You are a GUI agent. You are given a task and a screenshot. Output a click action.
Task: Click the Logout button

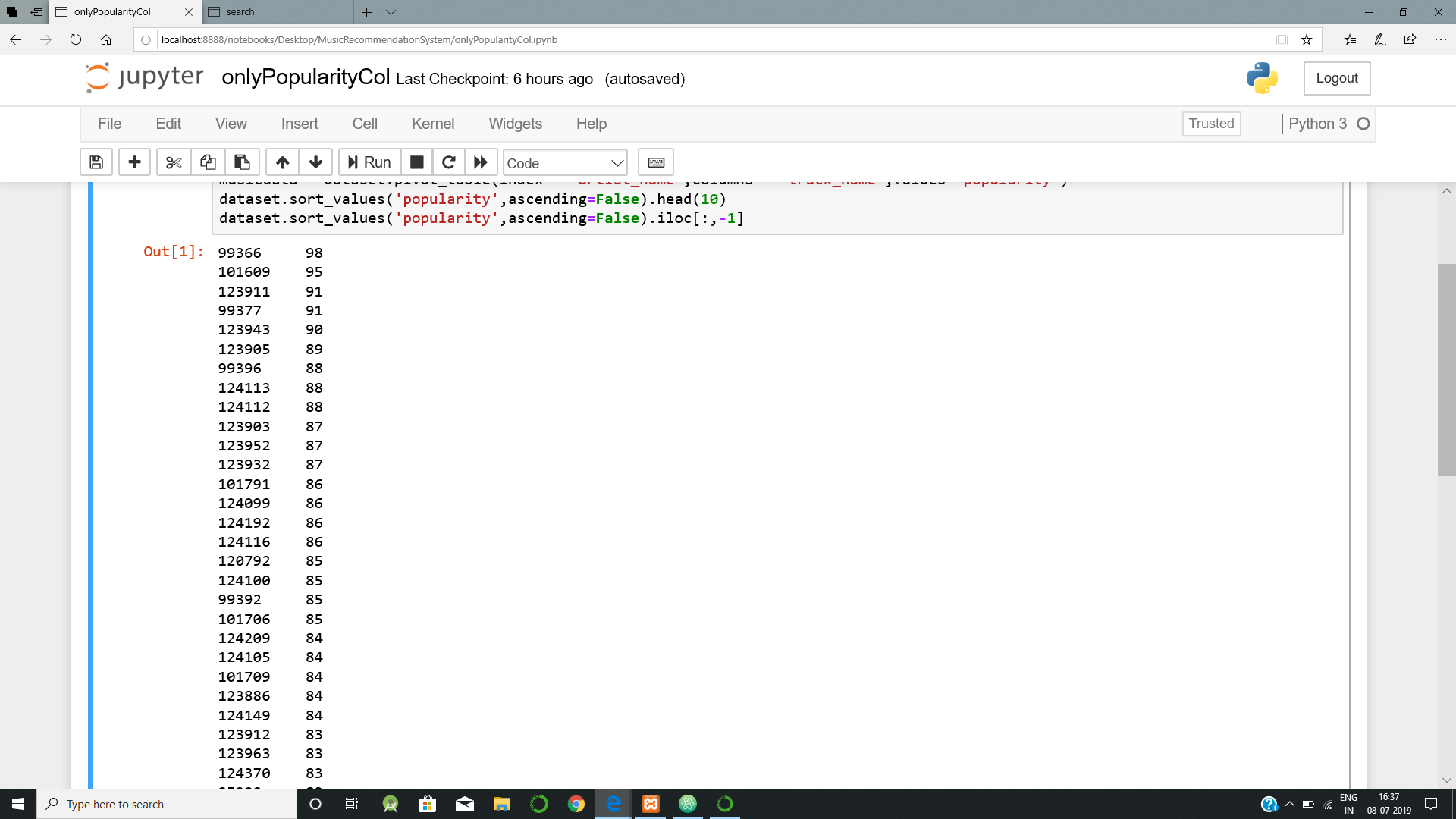point(1337,78)
